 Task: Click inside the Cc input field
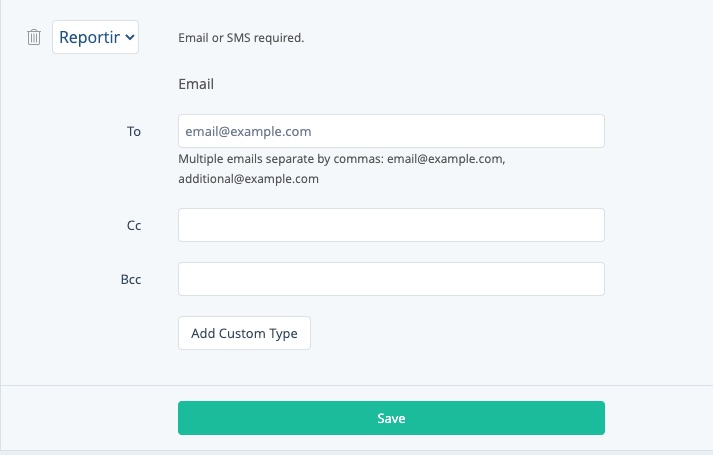pos(390,225)
